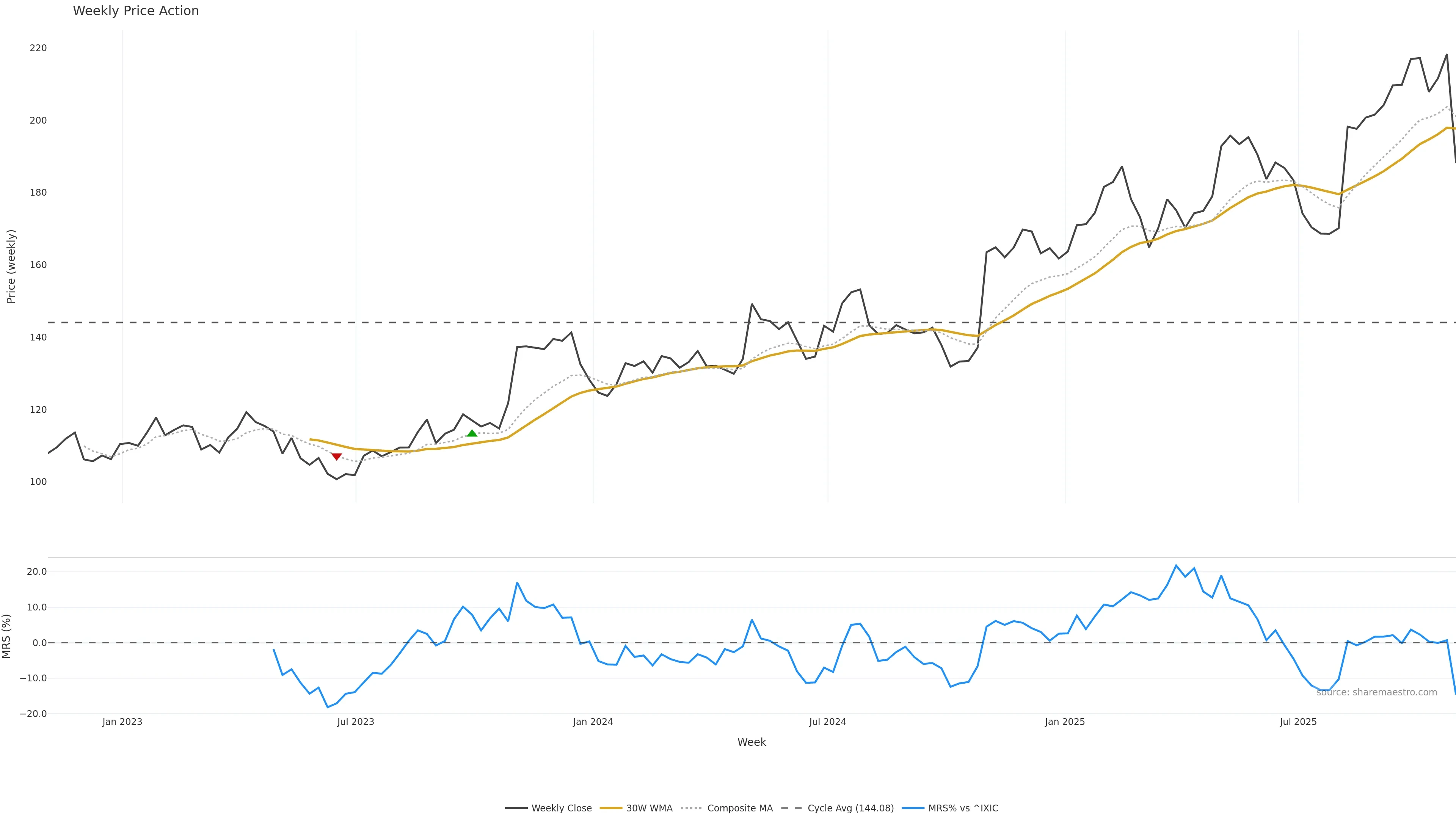Click the MRS (%) y-axis title

pyautogui.click(x=7, y=636)
